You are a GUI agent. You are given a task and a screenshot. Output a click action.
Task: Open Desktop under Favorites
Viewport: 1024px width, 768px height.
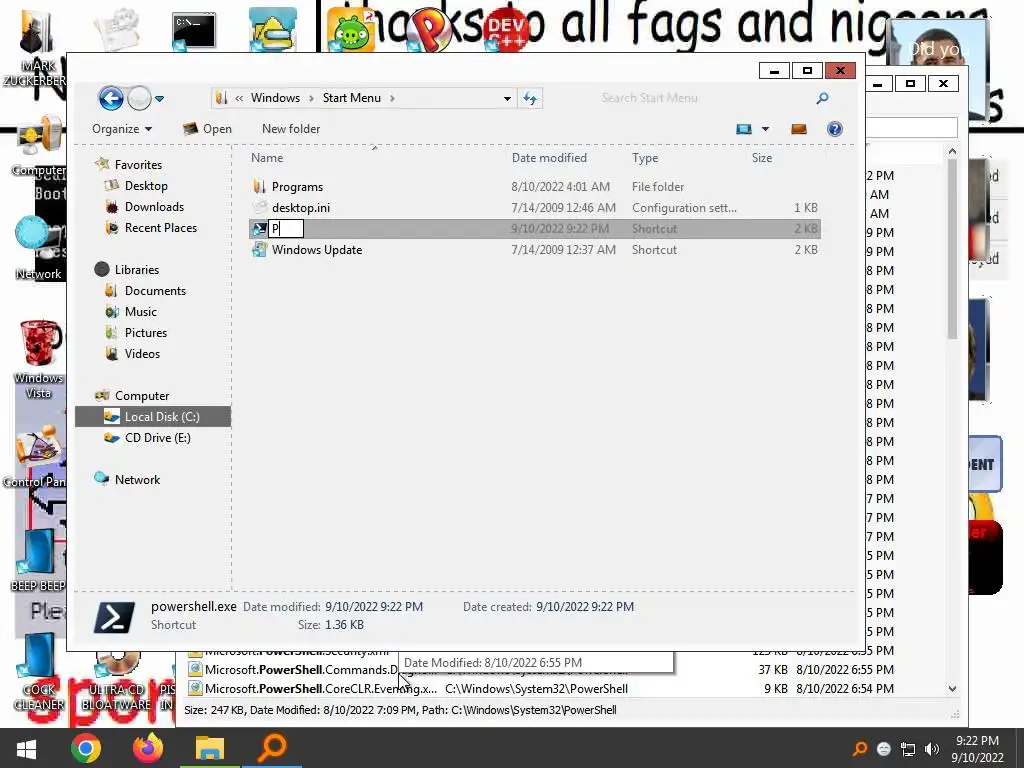coord(146,185)
